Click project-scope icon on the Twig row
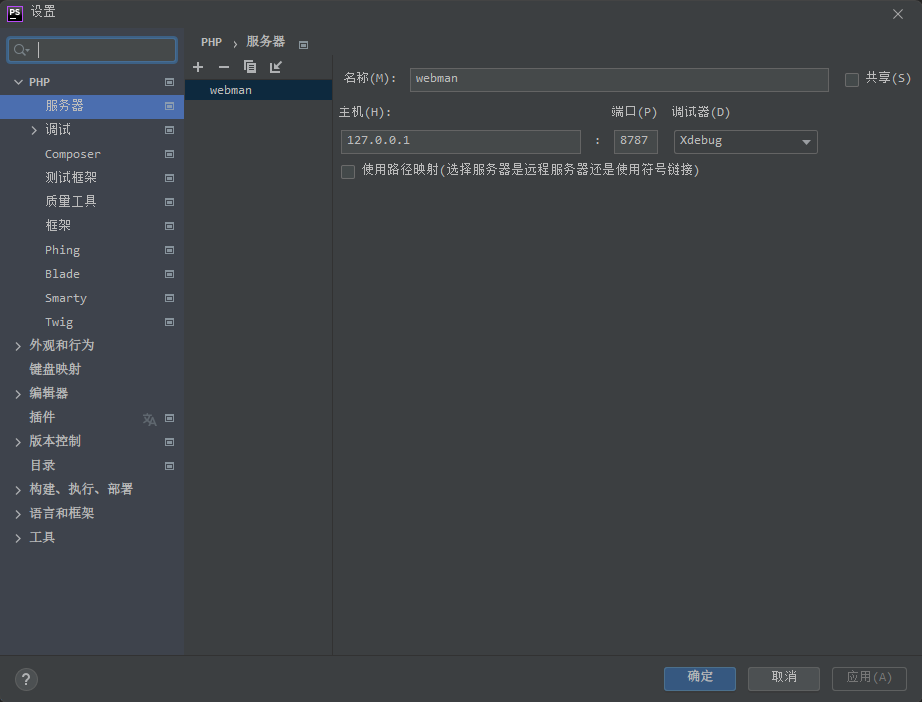The height and width of the screenshot is (702, 922). click(169, 322)
